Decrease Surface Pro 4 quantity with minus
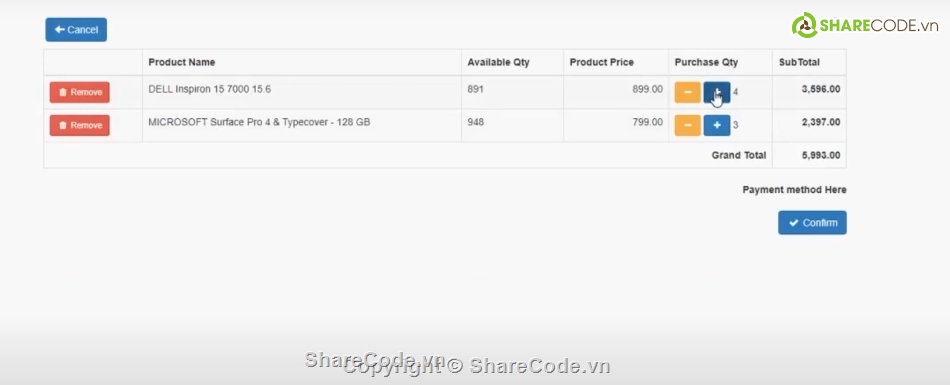The image size is (950, 385). 688,126
